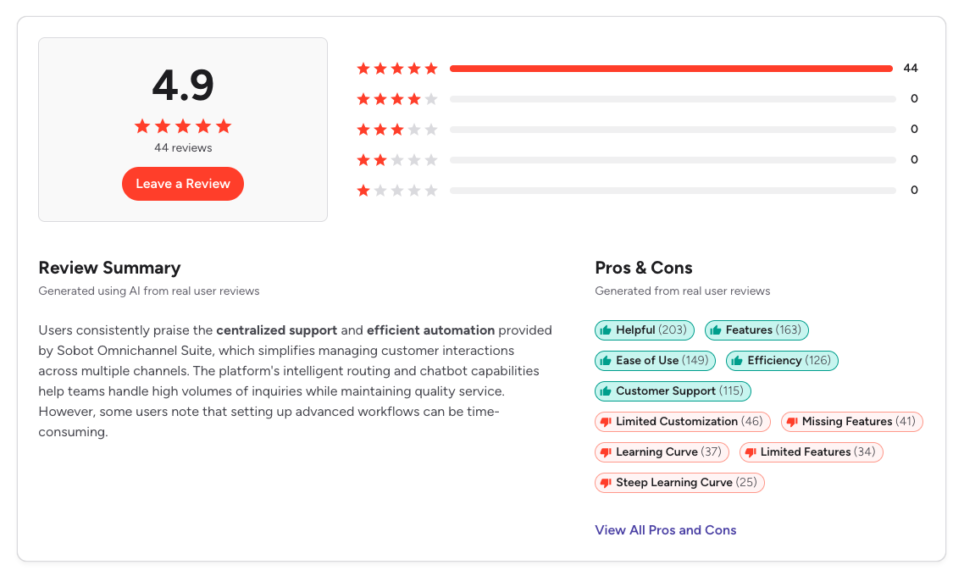Click the thumbs-up icon on Features tag

click(x=715, y=330)
